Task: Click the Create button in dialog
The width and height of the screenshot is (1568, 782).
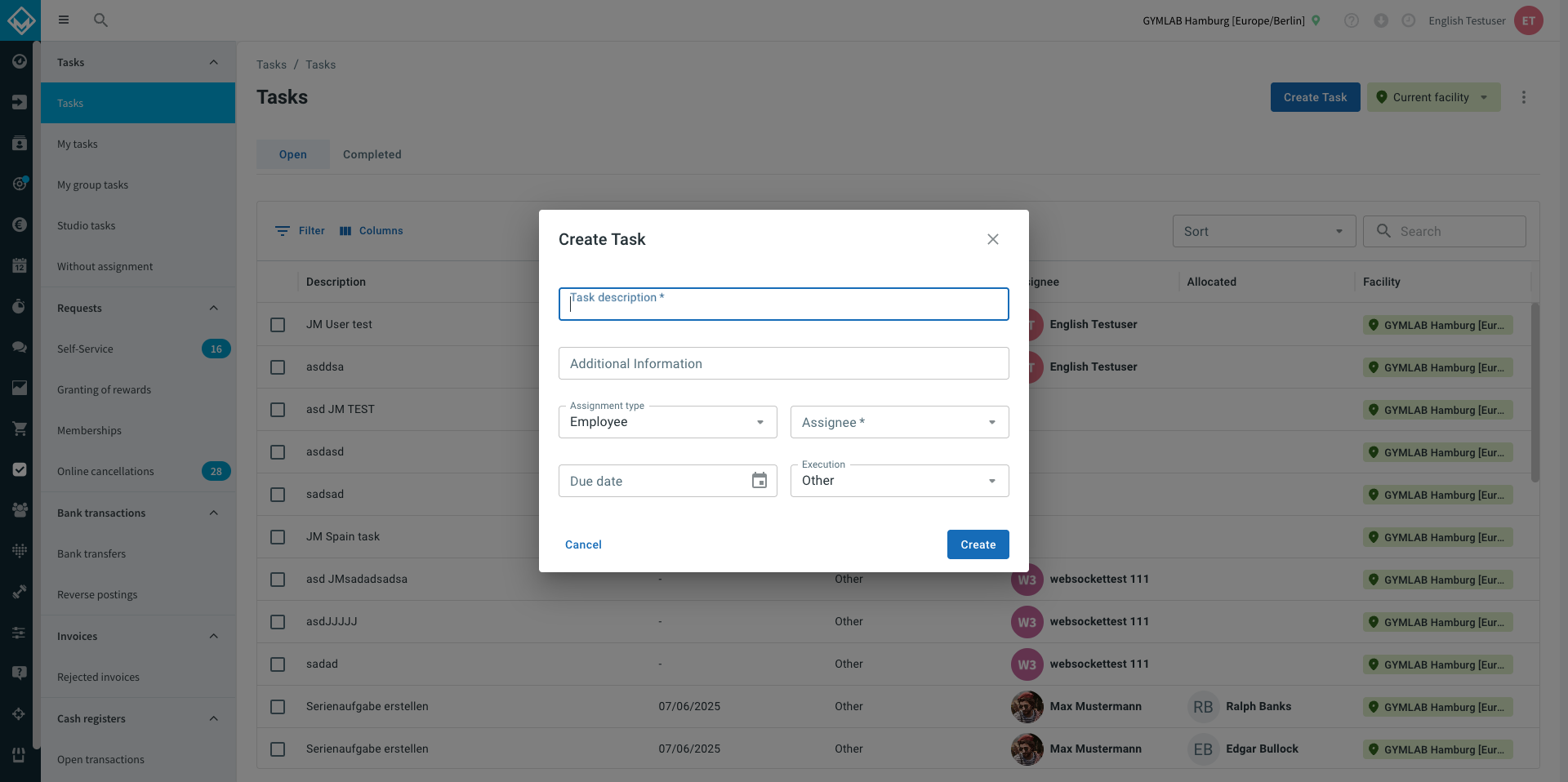Action: (x=978, y=544)
